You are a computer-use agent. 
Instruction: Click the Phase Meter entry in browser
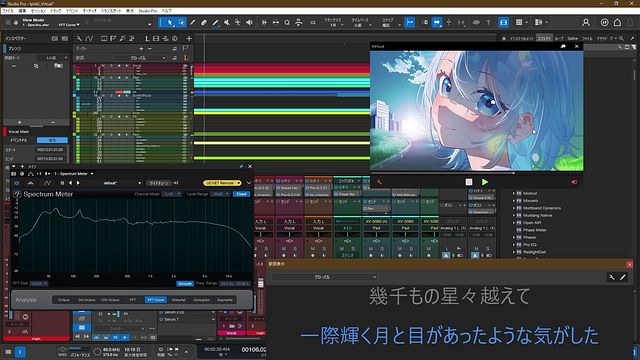coord(535,230)
